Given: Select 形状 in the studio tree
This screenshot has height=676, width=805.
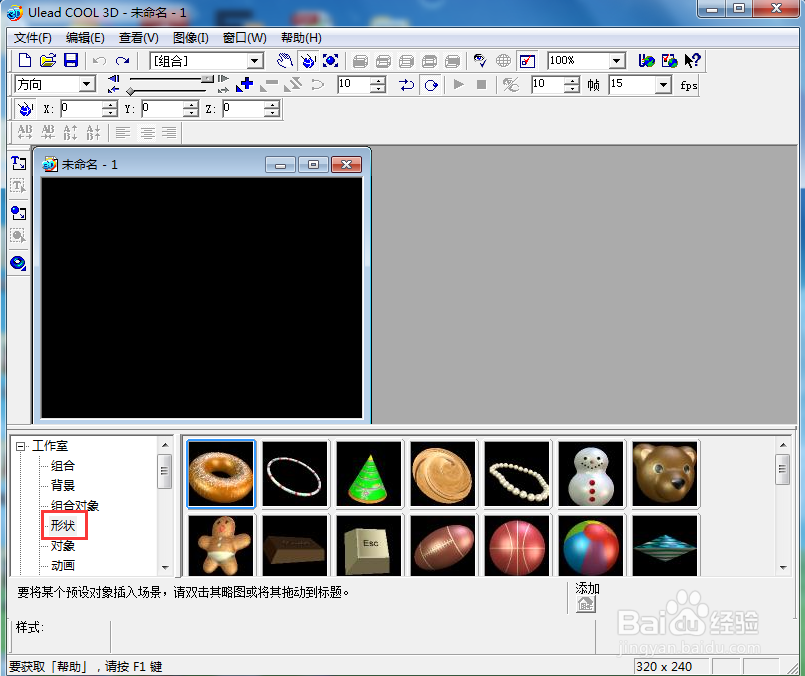Looking at the screenshot, I should pyautogui.click(x=63, y=526).
